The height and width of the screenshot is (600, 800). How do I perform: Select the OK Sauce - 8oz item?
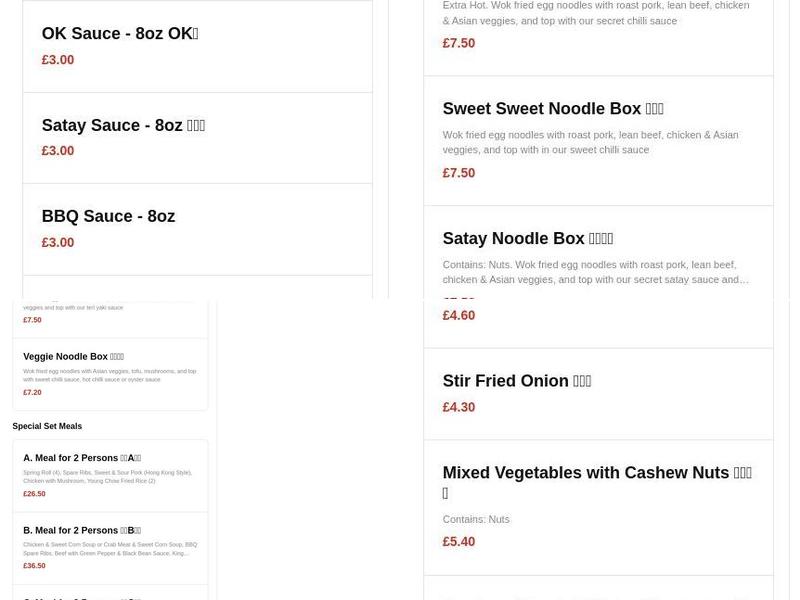[119, 33]
